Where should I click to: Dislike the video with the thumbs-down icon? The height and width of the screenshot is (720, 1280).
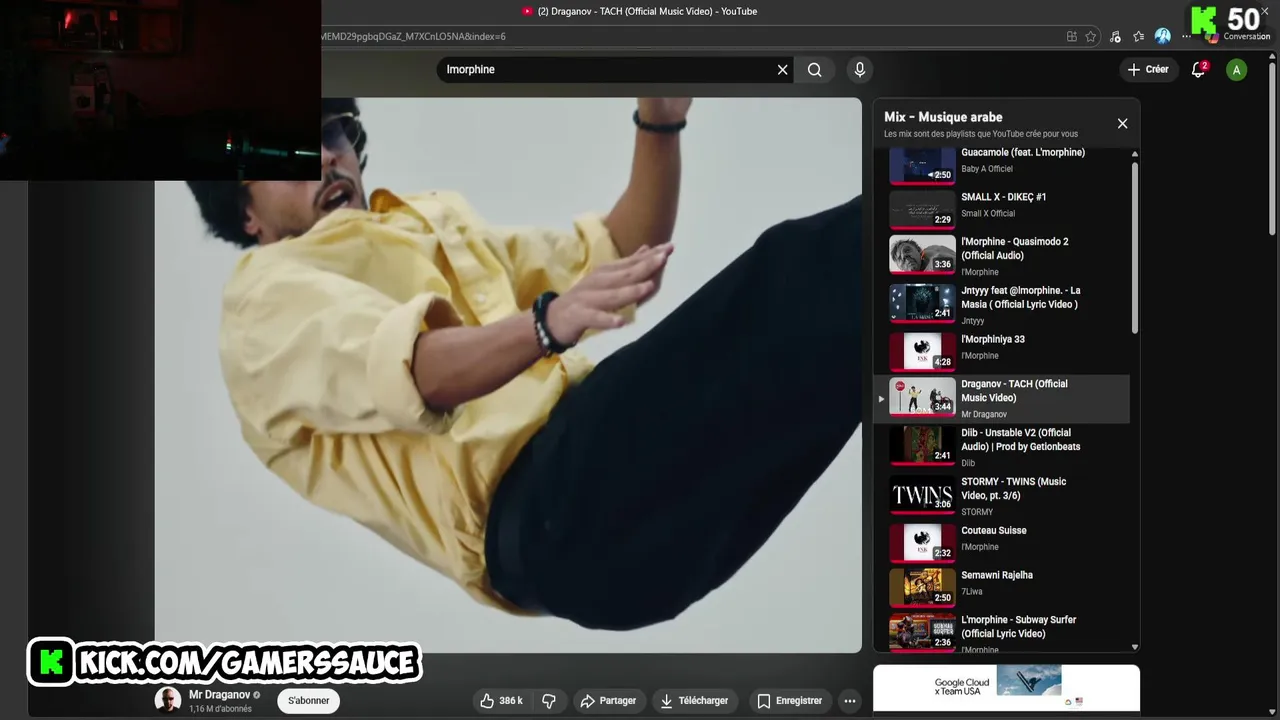[549, 701]
